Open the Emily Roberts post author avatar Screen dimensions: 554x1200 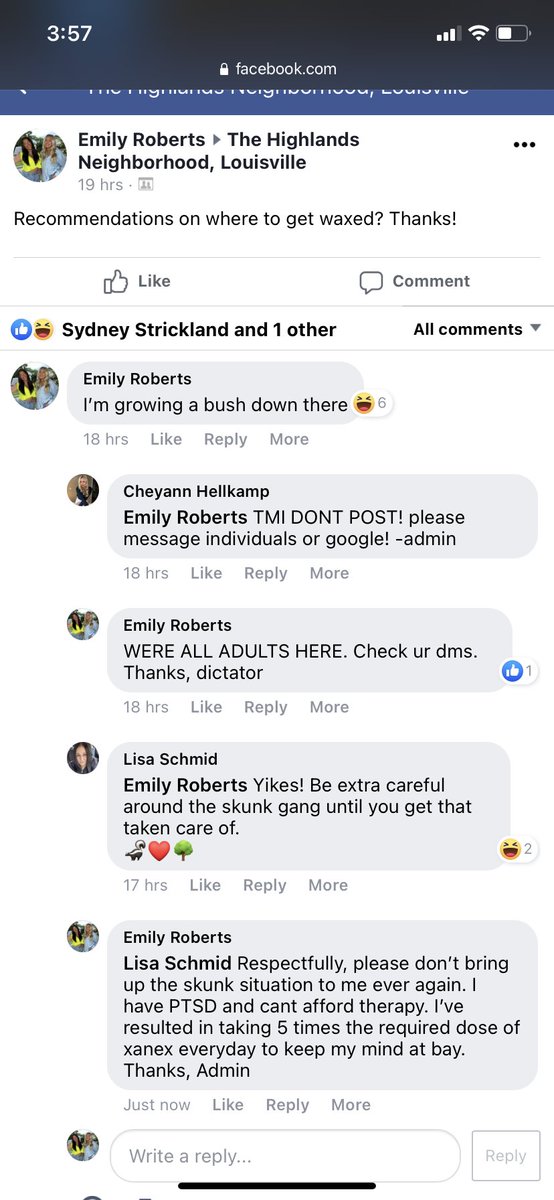tap(40, 156)
